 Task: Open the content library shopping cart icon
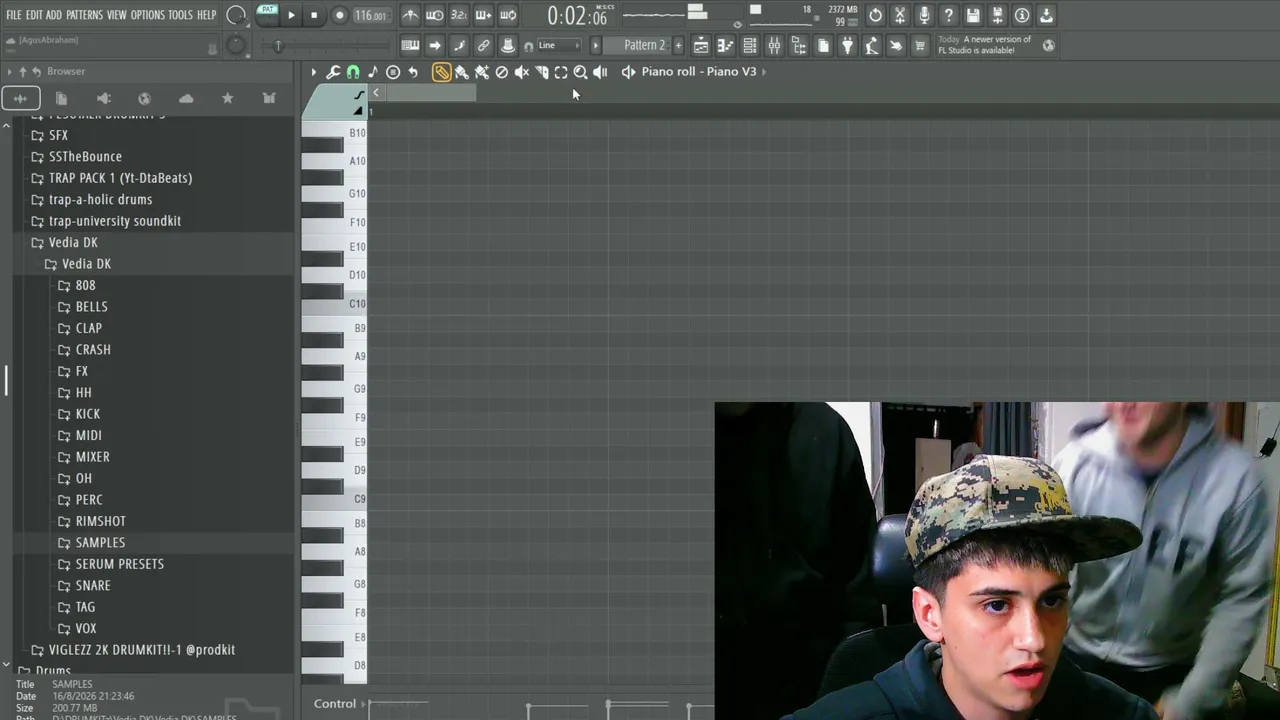coord(920,46)
